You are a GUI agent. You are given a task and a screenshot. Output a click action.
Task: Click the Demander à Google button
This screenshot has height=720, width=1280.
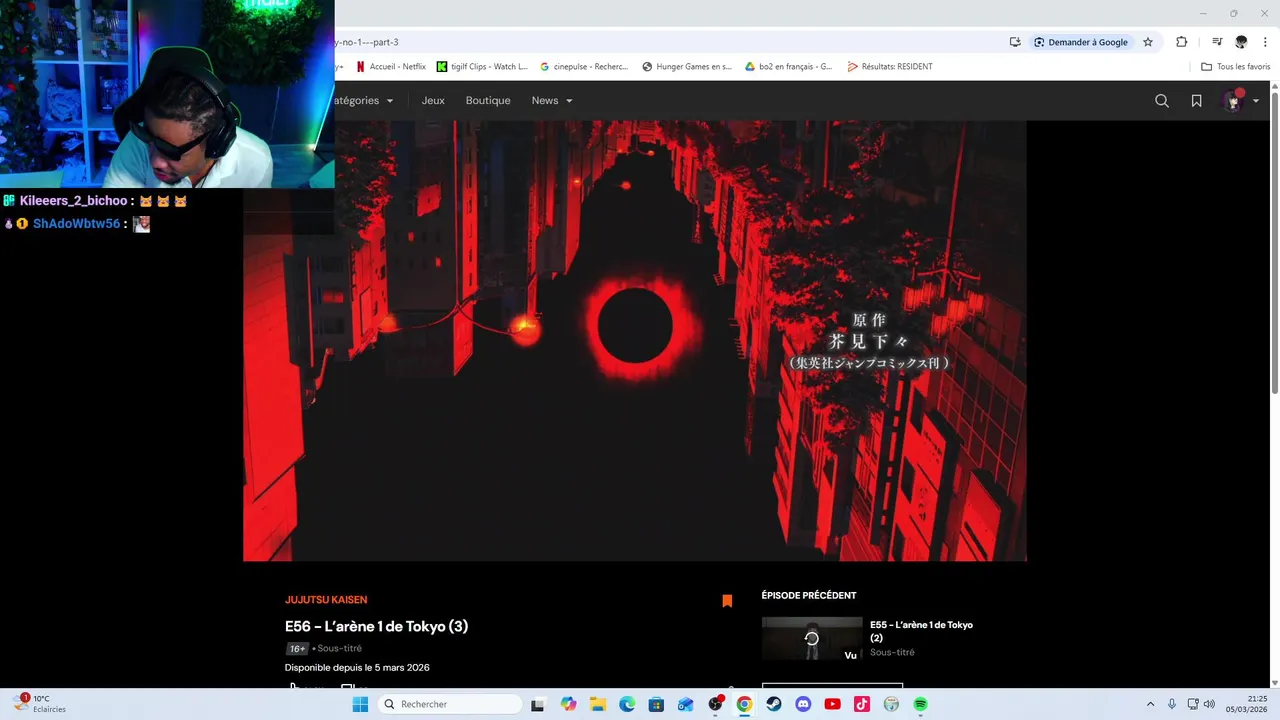tap(1081, 42)
